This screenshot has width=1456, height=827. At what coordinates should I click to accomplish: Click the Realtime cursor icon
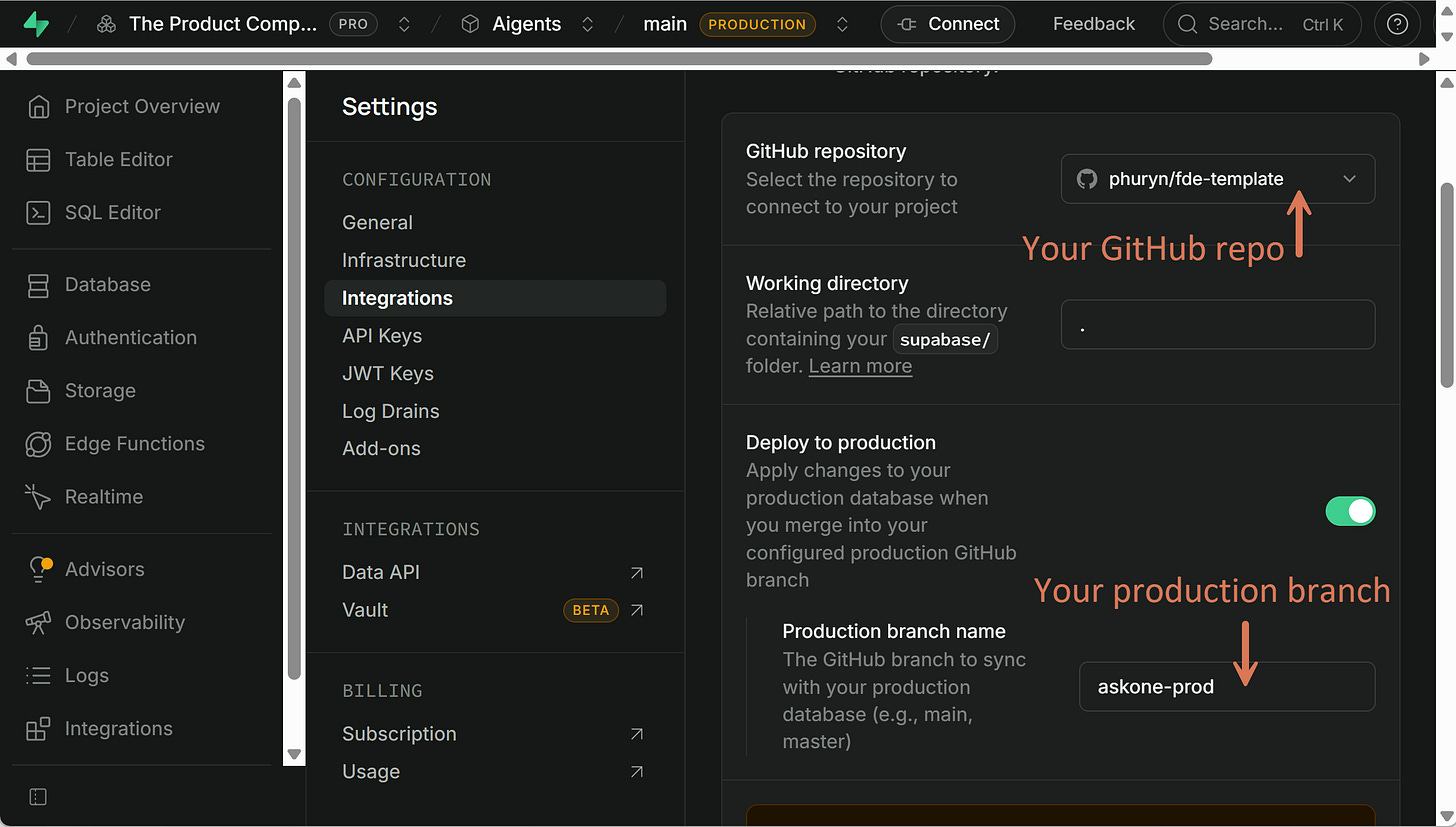pyautogui.click(x=38, y=497)
